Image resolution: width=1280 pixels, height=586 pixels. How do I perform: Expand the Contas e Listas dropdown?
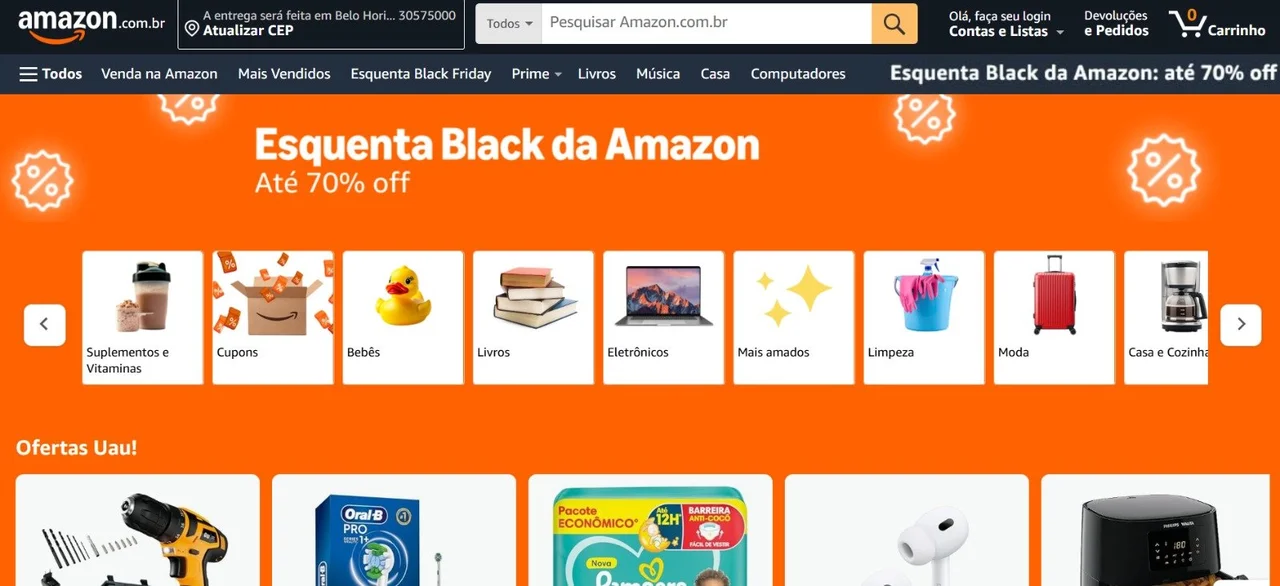click(x=1006, y=24)
